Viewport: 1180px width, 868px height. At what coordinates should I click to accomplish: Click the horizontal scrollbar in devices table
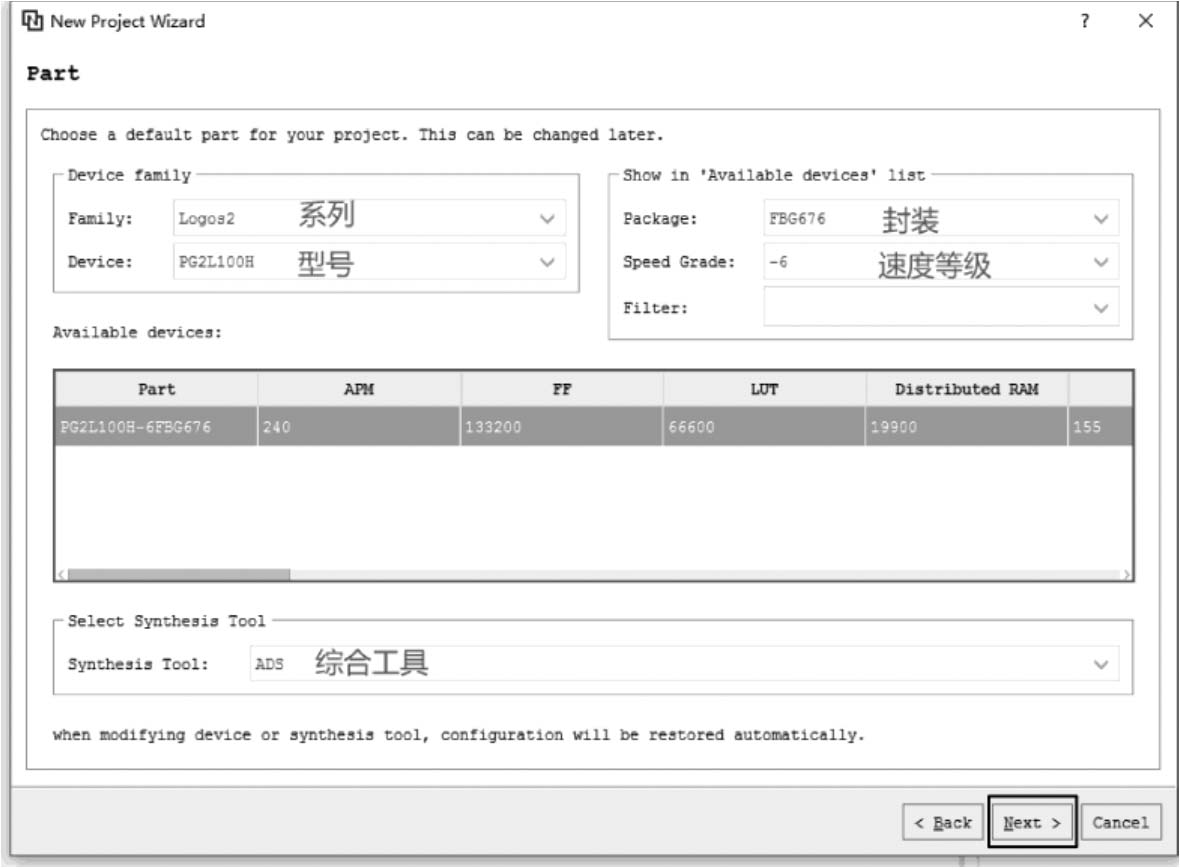(x=180, y=575)
